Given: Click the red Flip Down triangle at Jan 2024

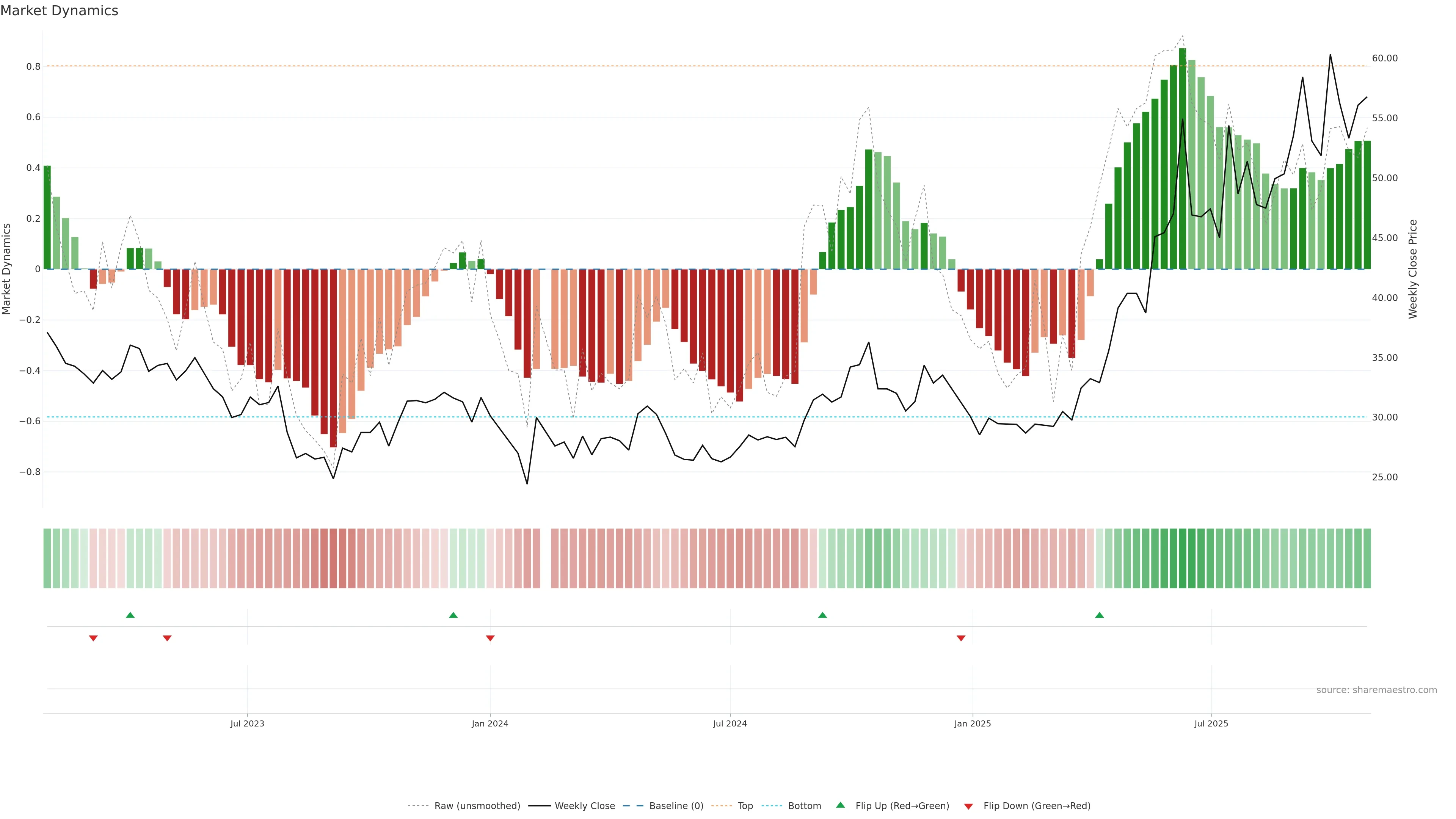Looking at the screenshot, I should [x=490, y=638].
